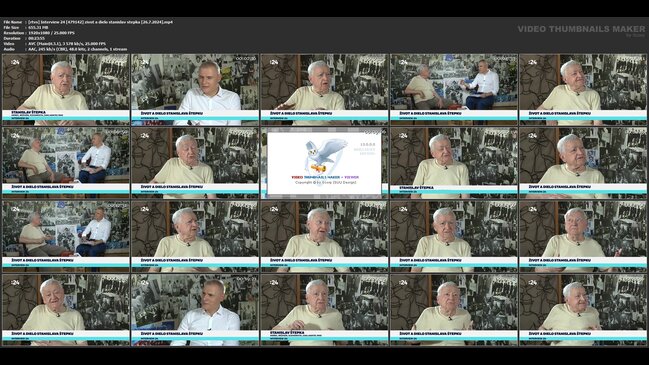Screen dimensions: 649x365
Task: Open the top-row wide shot of both men seated
Action: pos(454,89)
